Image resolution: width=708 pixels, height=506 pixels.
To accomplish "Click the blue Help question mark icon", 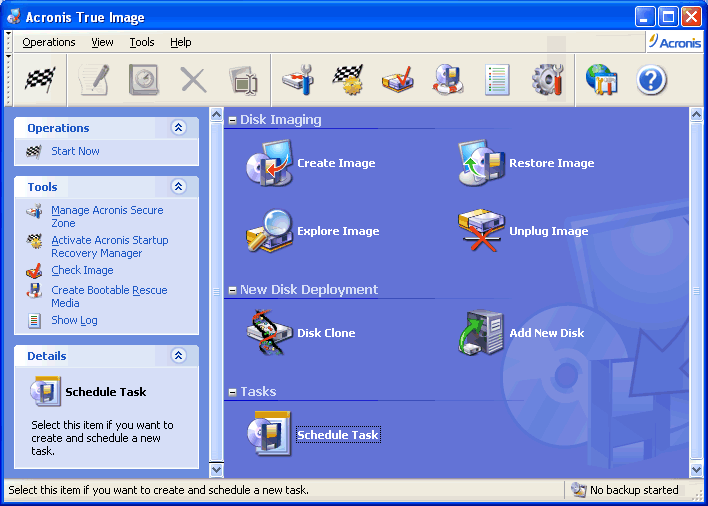I will (651, 80).
